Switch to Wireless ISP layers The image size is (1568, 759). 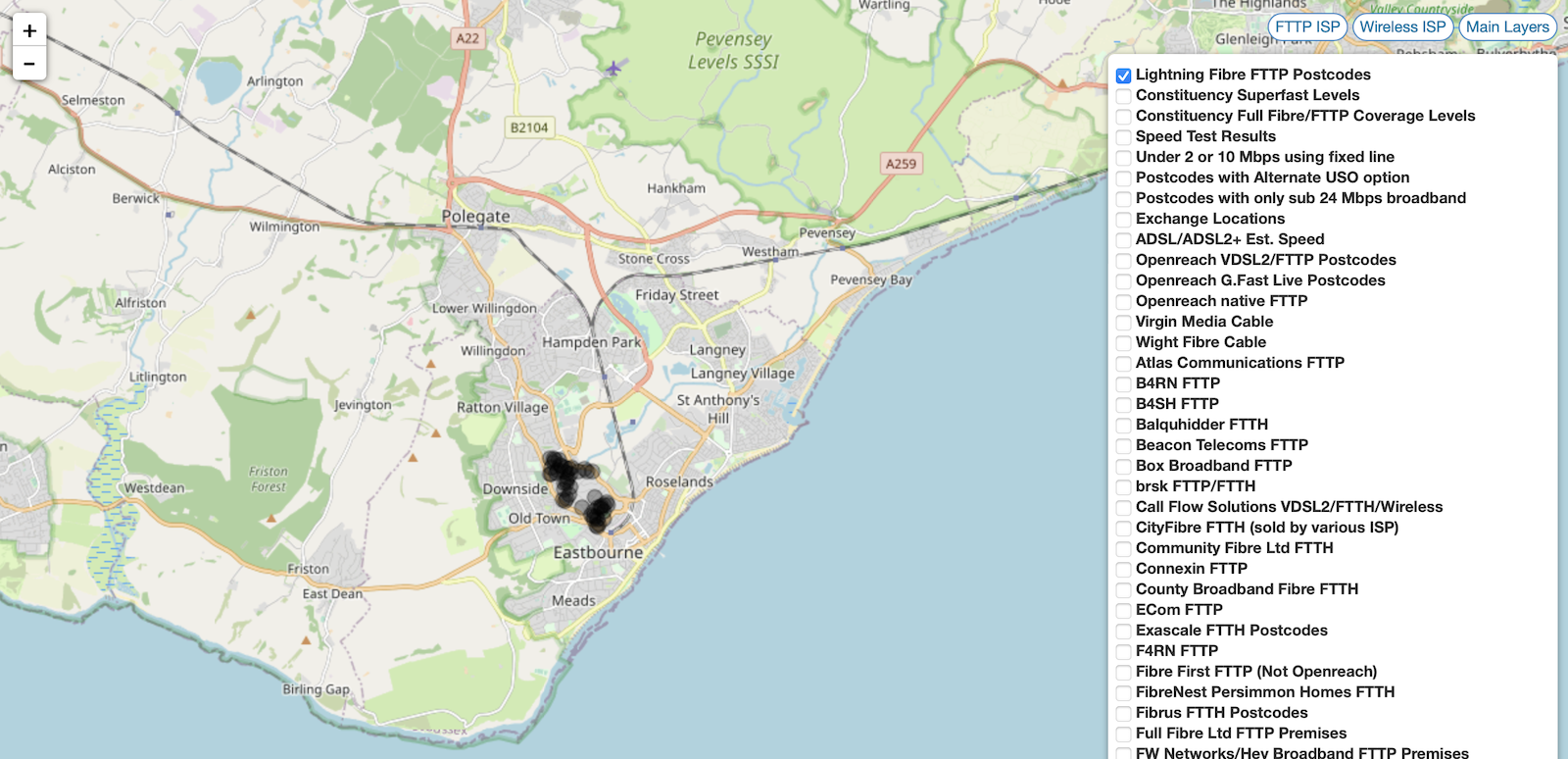1402,27
